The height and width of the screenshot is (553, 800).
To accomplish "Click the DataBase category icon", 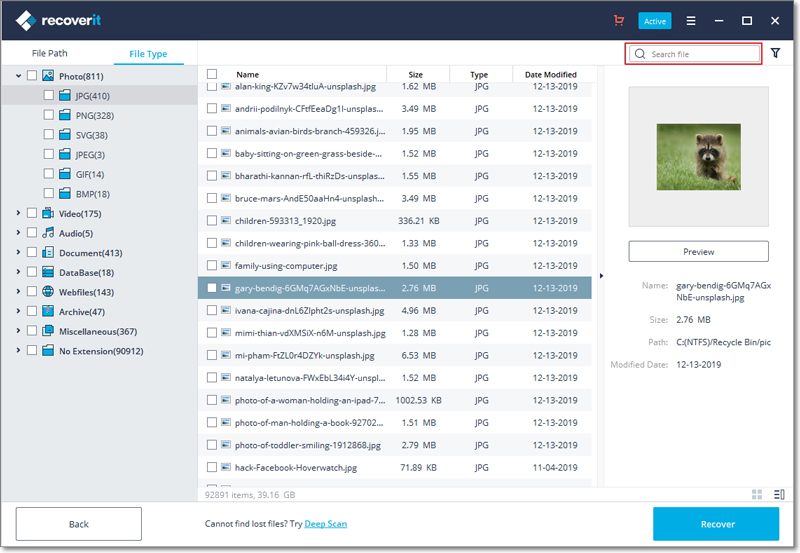I will click(x=48, y=272).
